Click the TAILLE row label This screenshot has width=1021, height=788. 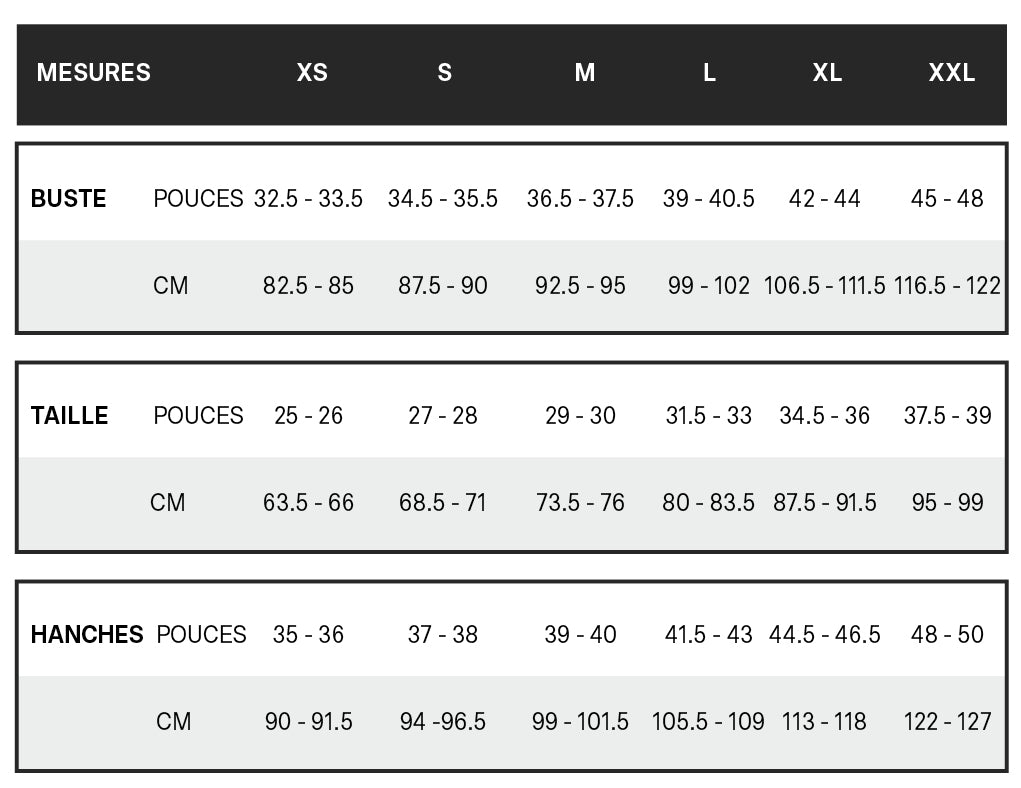pos(69,416)
